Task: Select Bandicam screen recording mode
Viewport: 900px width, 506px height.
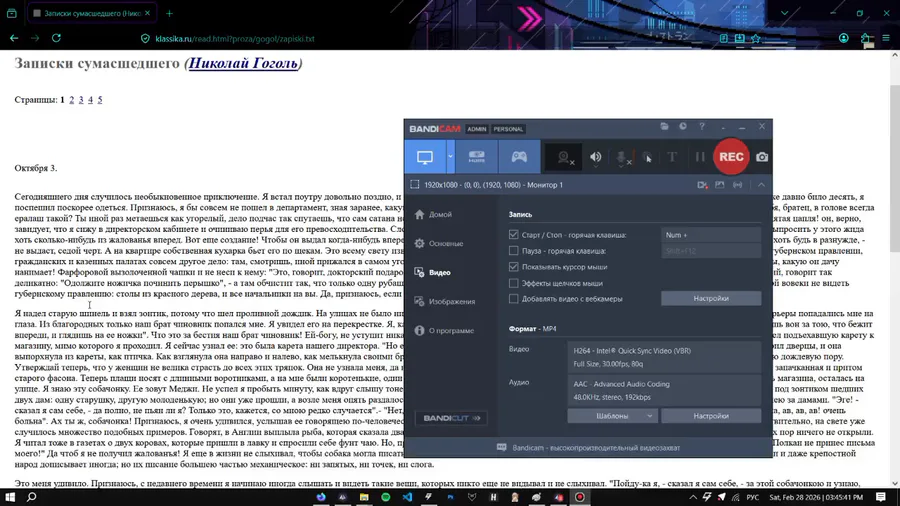Action: click(x=425, y=157)
